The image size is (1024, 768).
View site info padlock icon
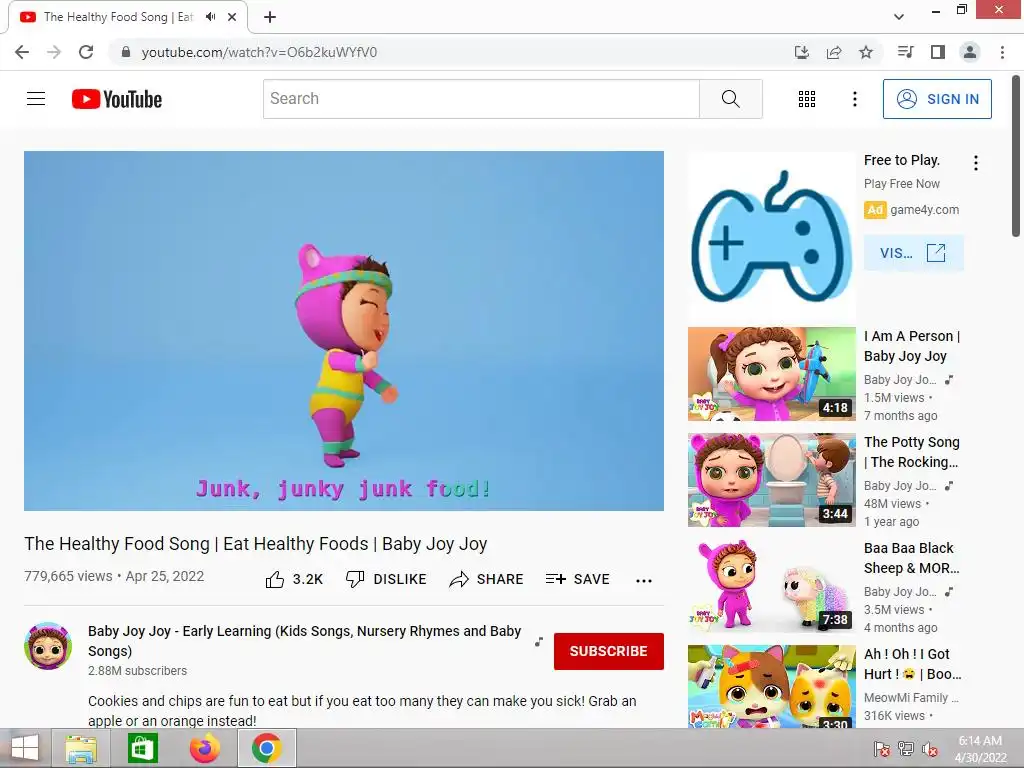click(x=125, y=52)
